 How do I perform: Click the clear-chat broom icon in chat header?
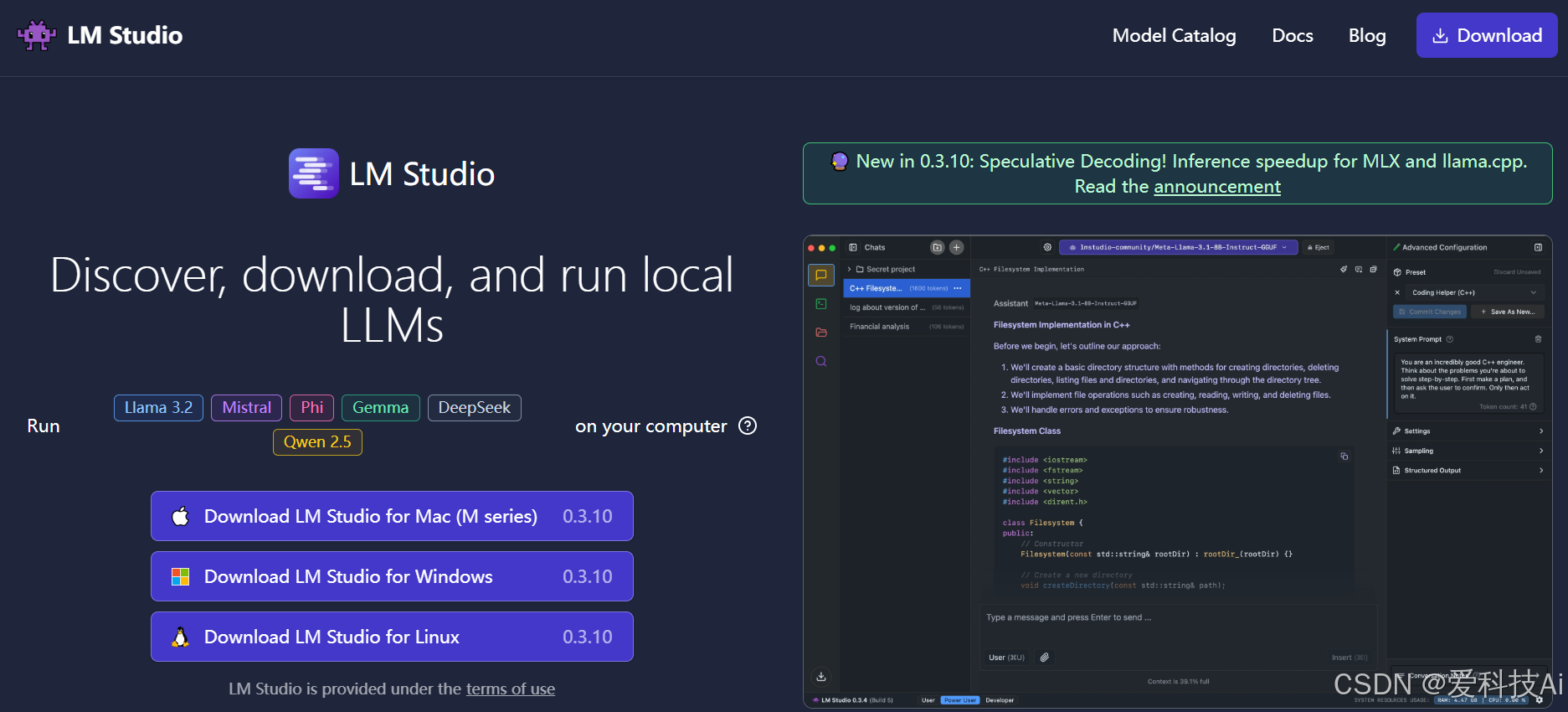(1344, 269)
